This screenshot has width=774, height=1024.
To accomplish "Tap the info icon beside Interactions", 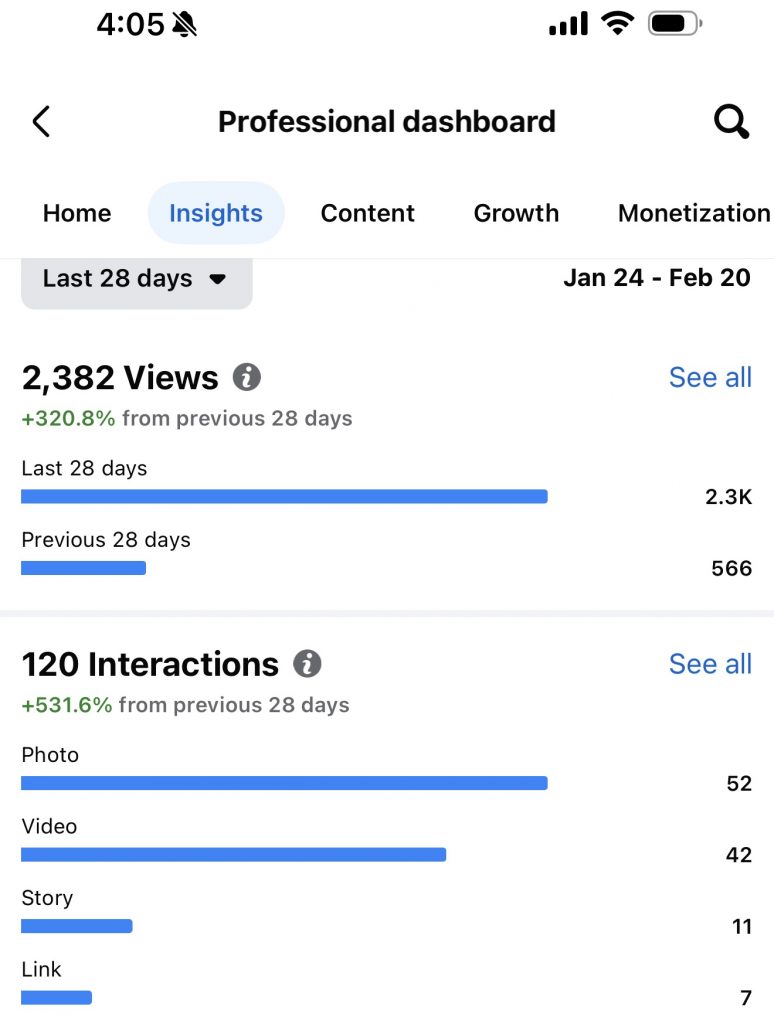I will point(307,664).
